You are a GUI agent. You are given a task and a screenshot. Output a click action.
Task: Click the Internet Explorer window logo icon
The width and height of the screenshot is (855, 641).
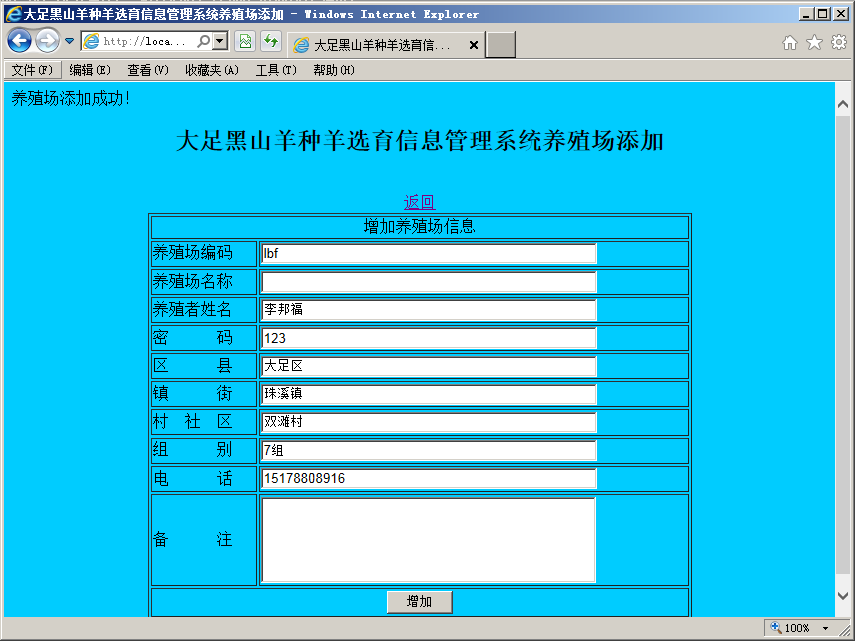click(13, 14)
